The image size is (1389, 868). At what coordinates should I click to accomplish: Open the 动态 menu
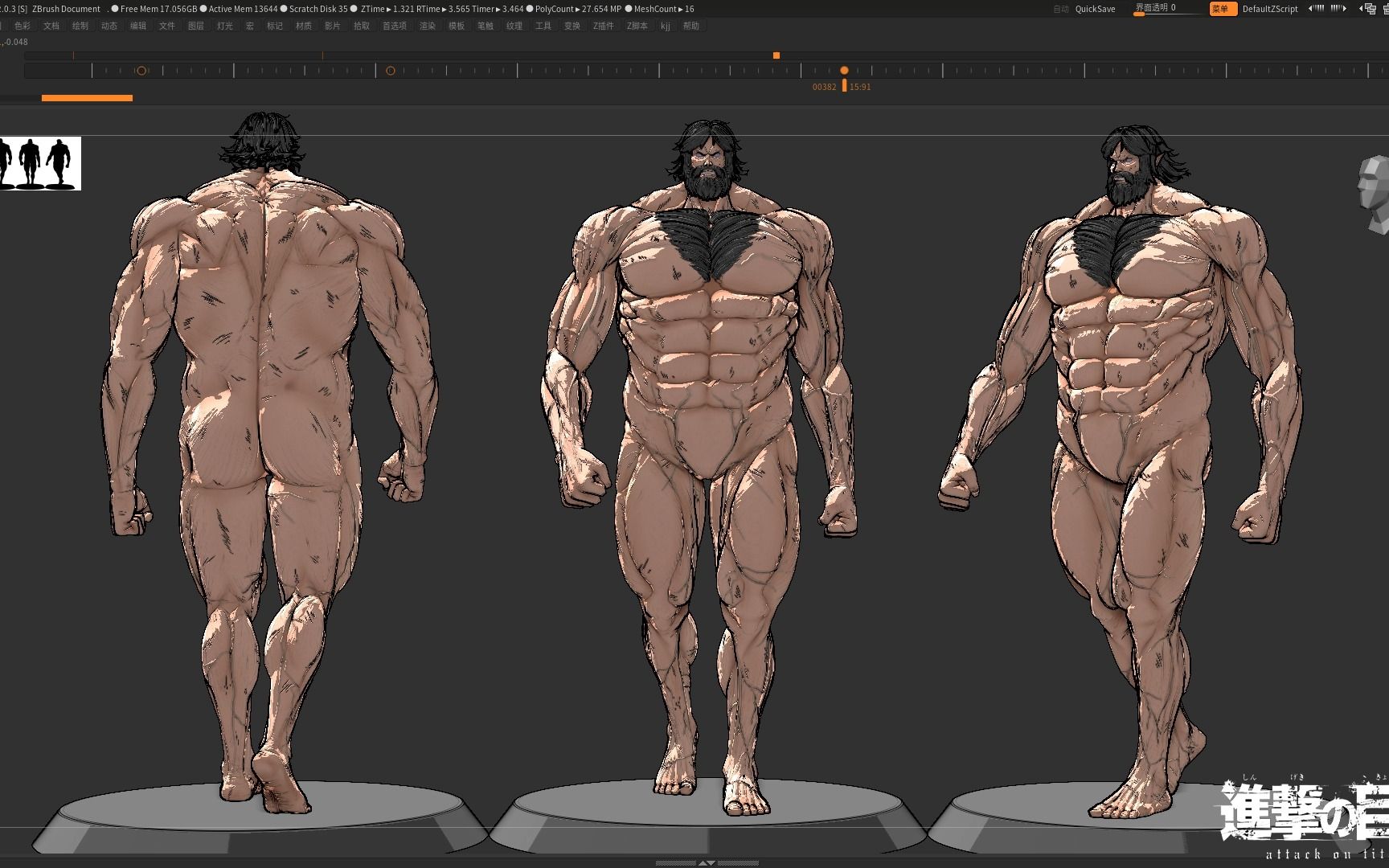click(x=109, y=26)
